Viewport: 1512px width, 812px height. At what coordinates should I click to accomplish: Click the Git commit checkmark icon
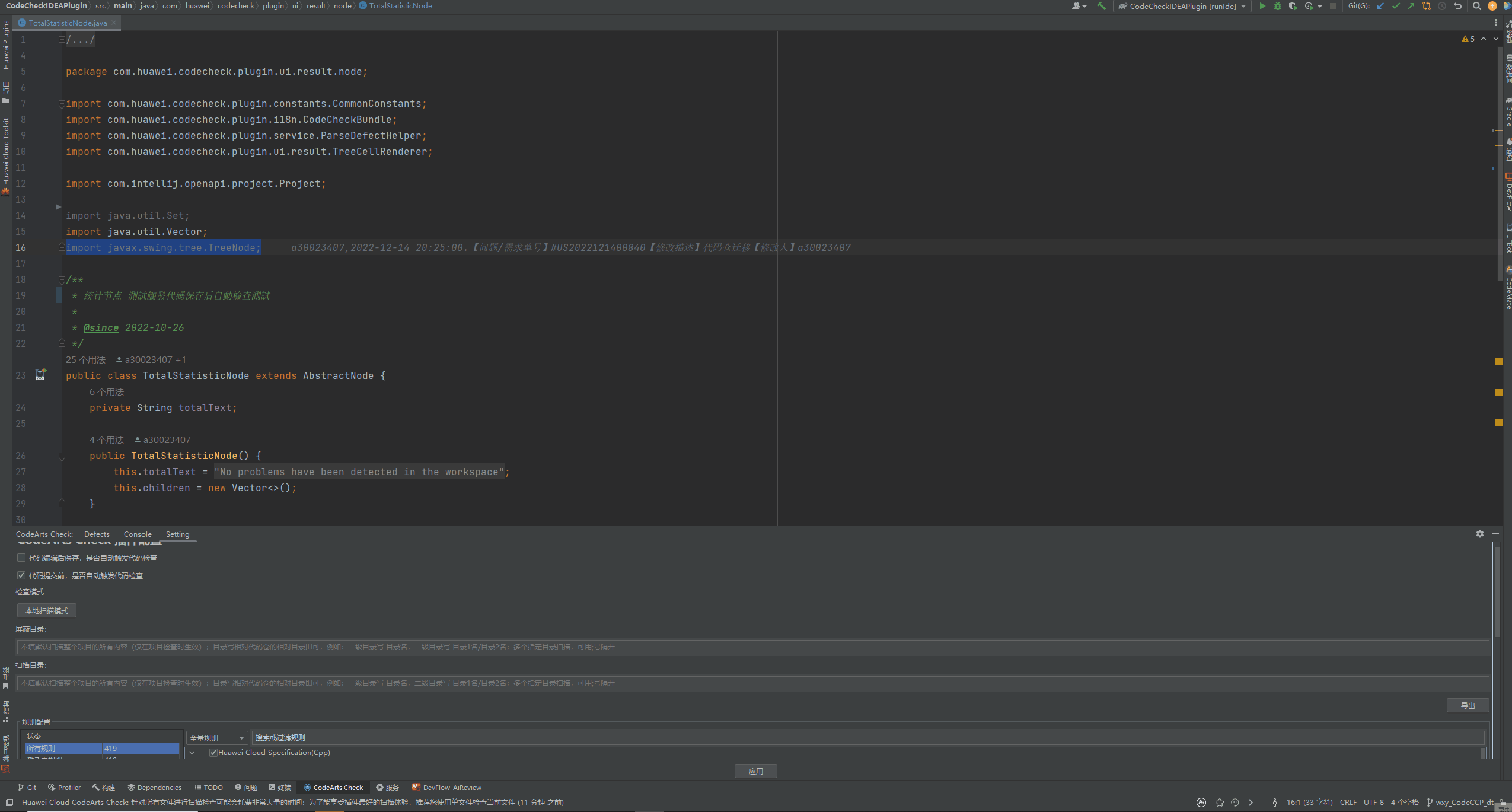(1396, 6)
